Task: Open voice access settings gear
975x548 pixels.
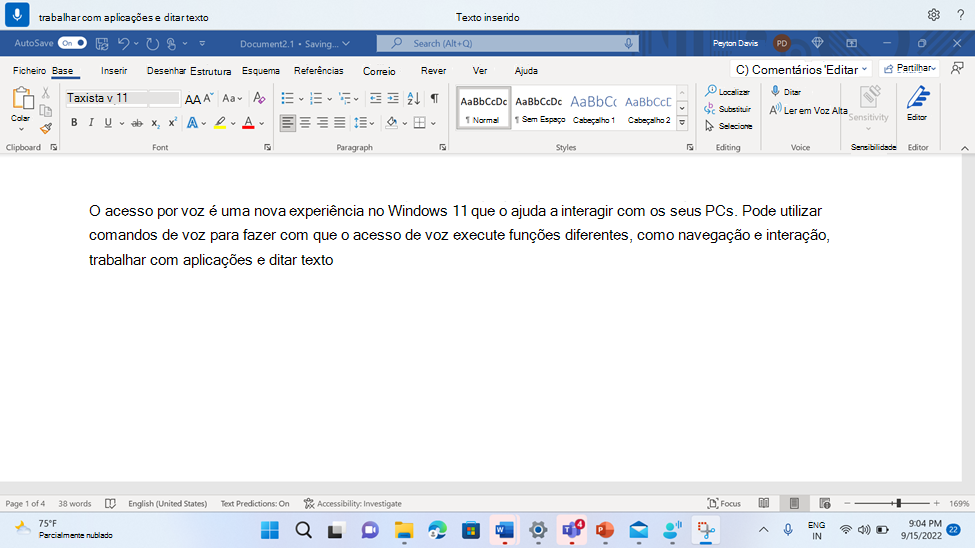Action: (x=933, y=15)
